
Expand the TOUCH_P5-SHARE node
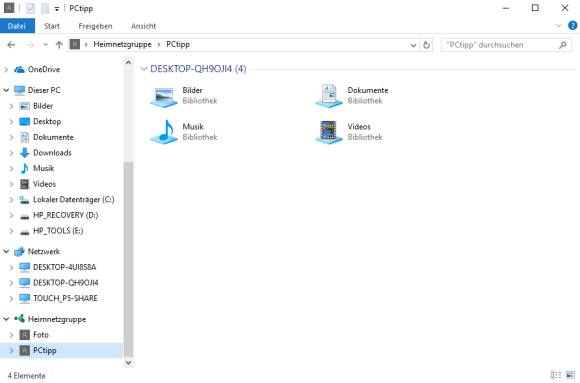click(11, 298)
